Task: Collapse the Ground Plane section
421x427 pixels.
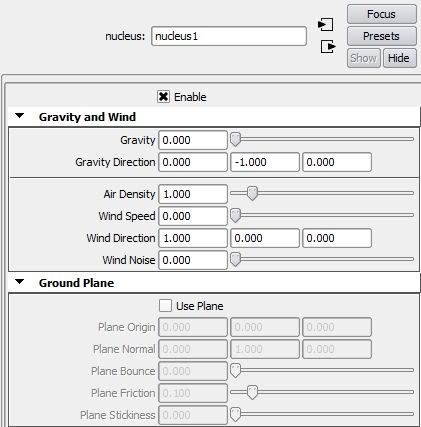Action: pos(20,282)
